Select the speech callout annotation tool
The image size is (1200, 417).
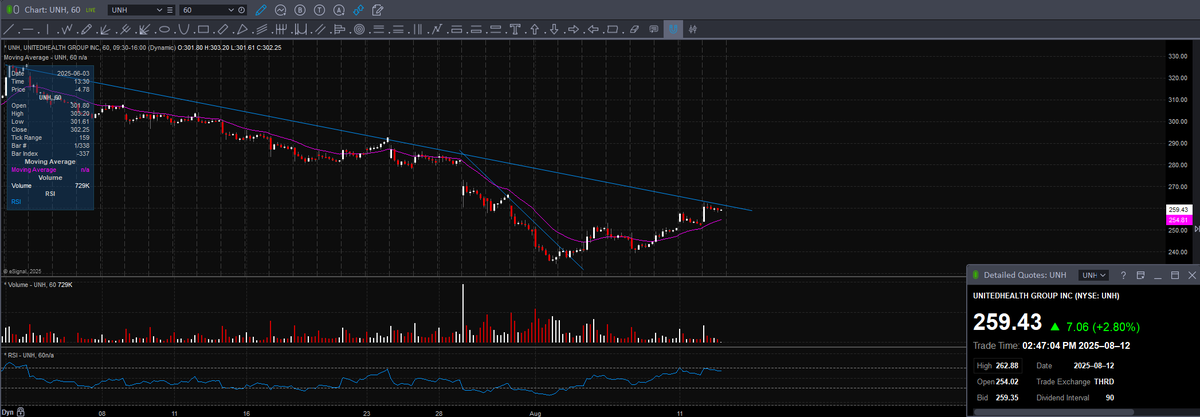654,29
